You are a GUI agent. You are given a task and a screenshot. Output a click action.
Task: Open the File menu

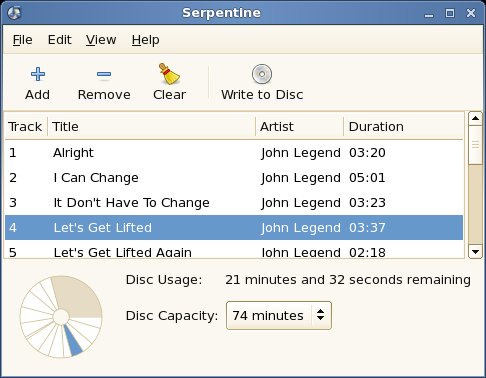tap(23, 40)
